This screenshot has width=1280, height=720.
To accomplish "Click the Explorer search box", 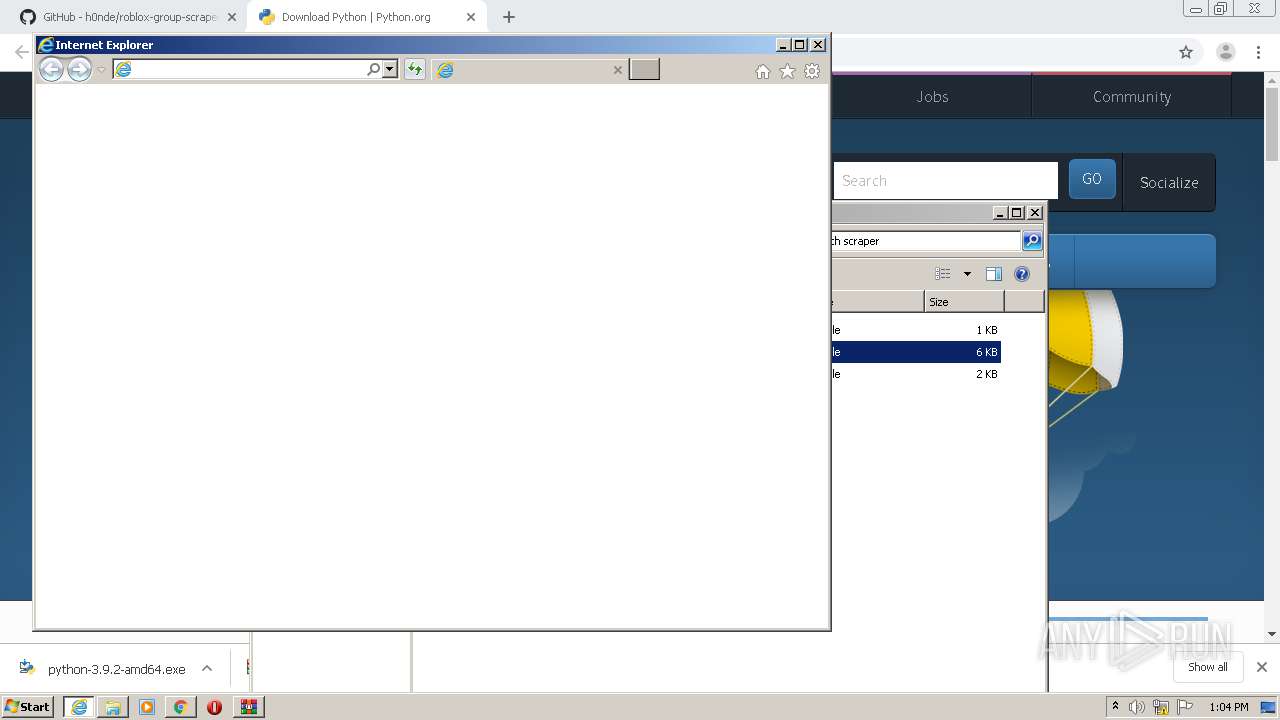I will click(925, 241).
